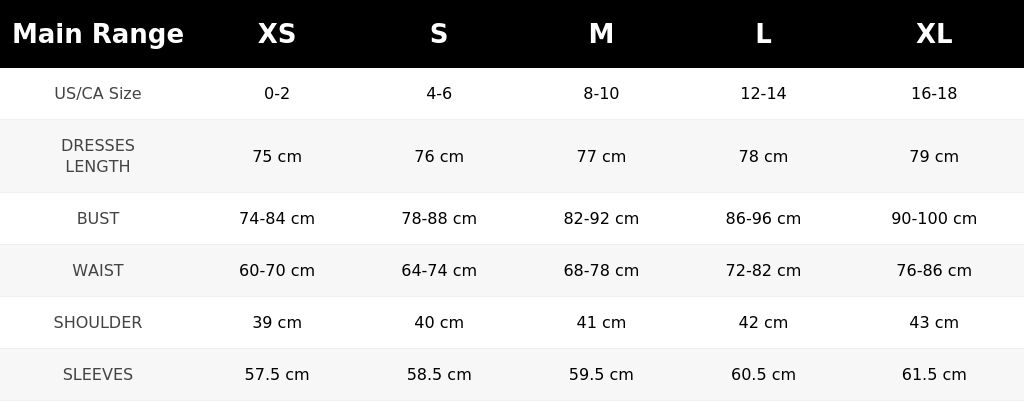Click the 90-100 cm bust cell
The height and width of the screenshot is (401, 1024).
pos(934,219)
